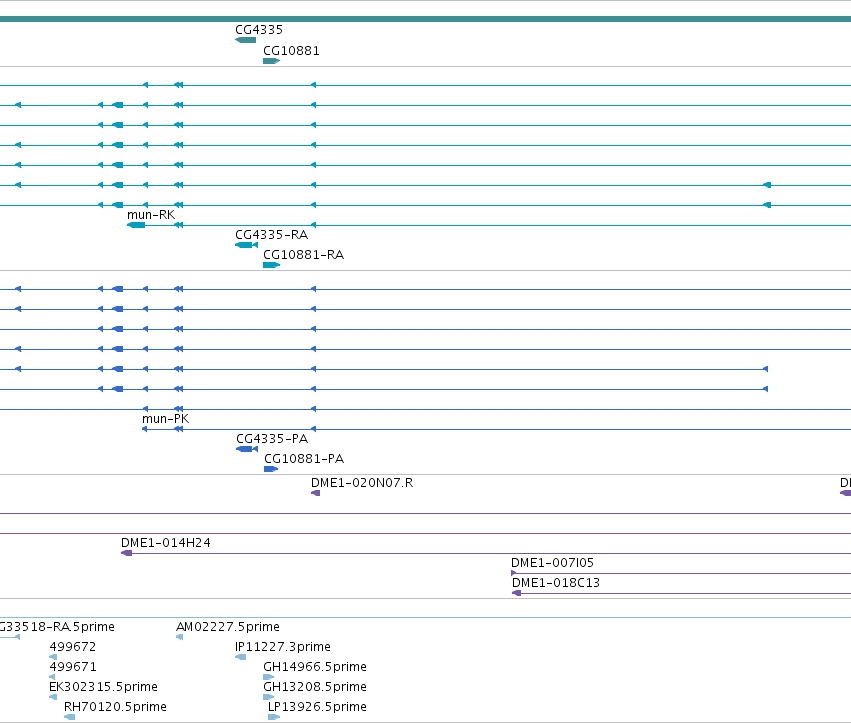The image size is (851, 723).
Task: Open the DME1-014H24 clone label
Action: click(166, 543)
